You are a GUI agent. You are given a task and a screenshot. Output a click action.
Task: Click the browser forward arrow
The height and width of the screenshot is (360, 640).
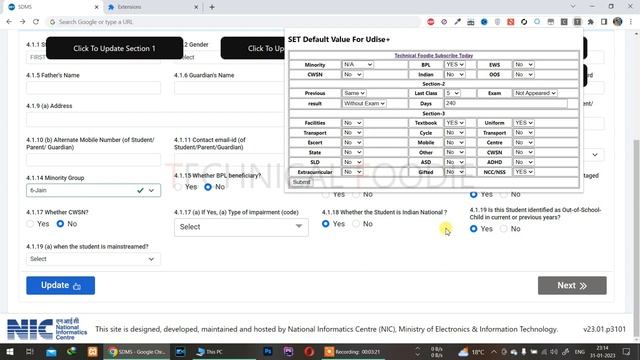22,22
